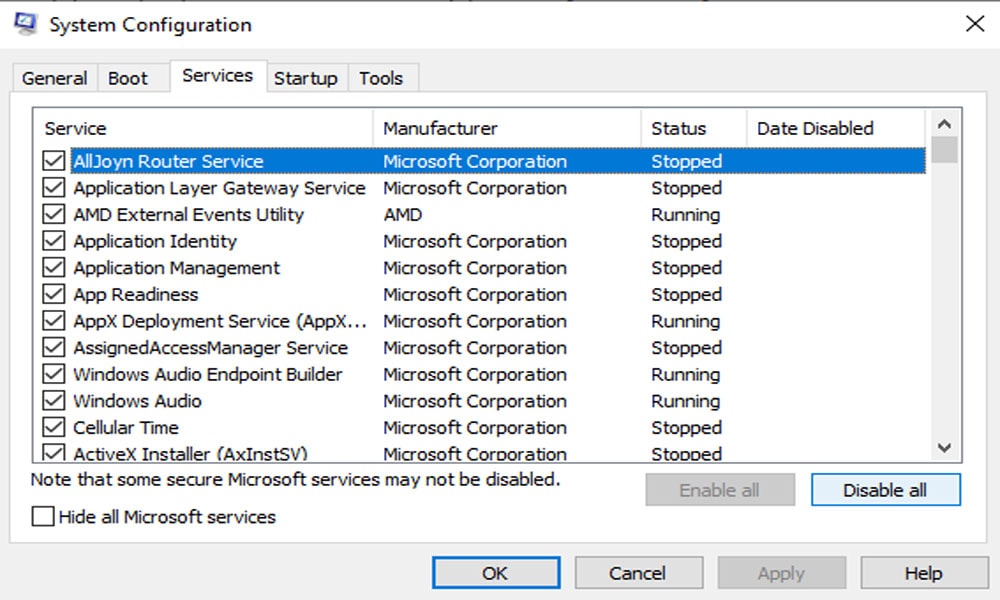Click Microsoft Corporation cell for Cellular Time
Screen dimensions: 1000x600
click(475, 428)
